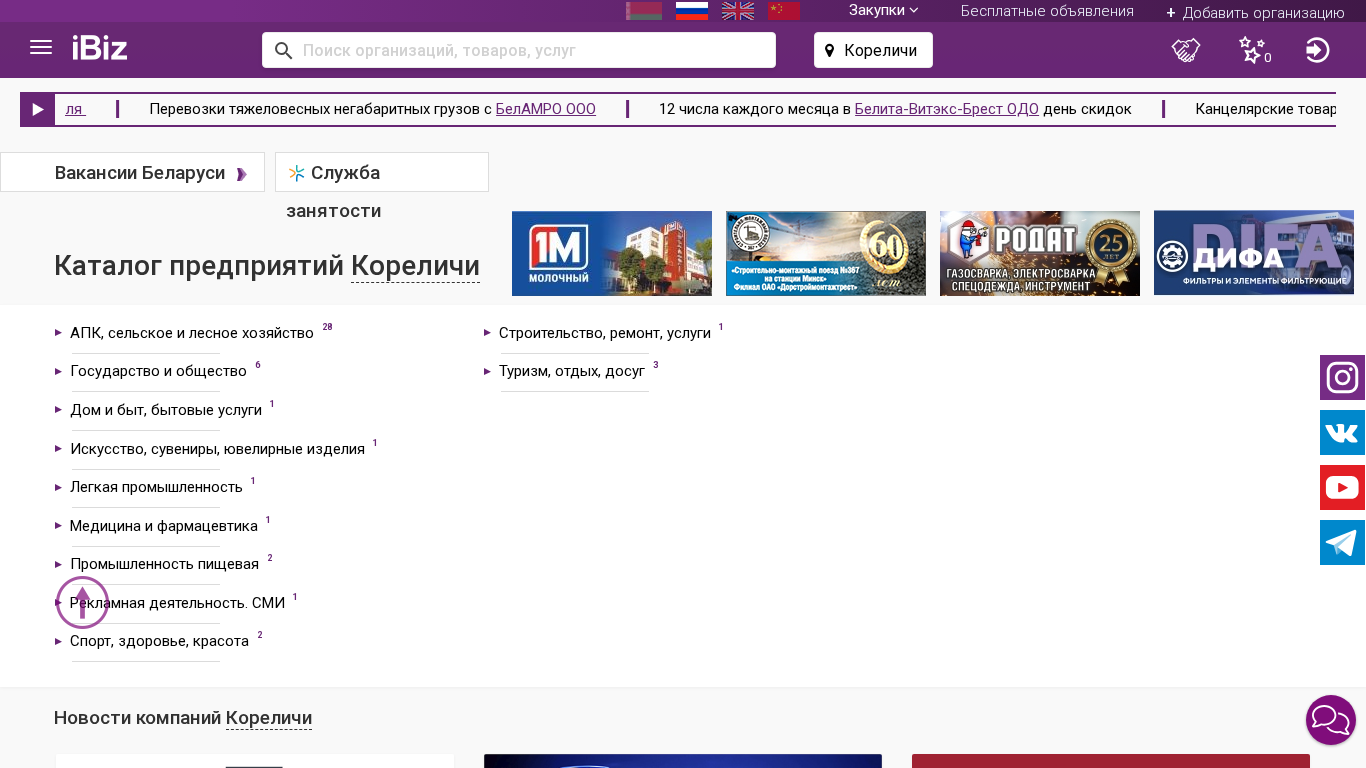Open the VK social icon
The height and width of the screenshot is (768, 1366).
(x=1342, y=433)
